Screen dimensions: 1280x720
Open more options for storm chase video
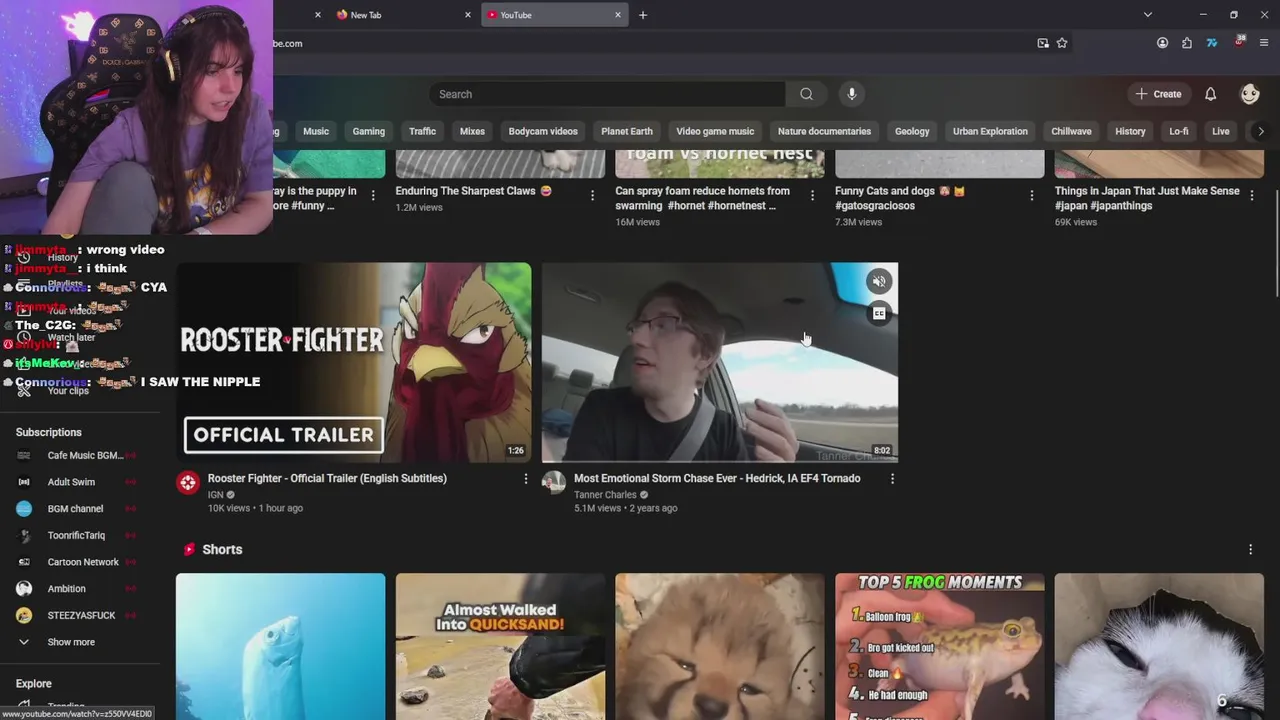892,479
